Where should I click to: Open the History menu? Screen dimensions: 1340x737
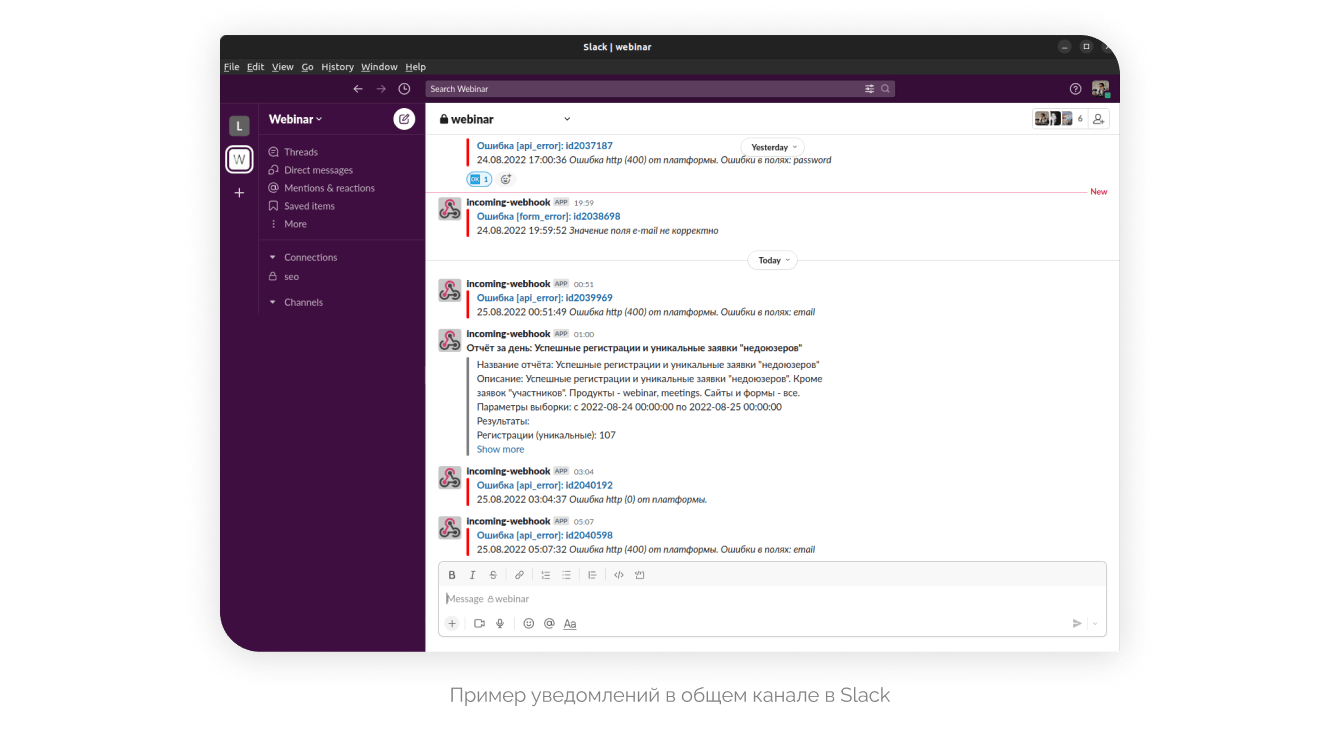coord(338,67)
